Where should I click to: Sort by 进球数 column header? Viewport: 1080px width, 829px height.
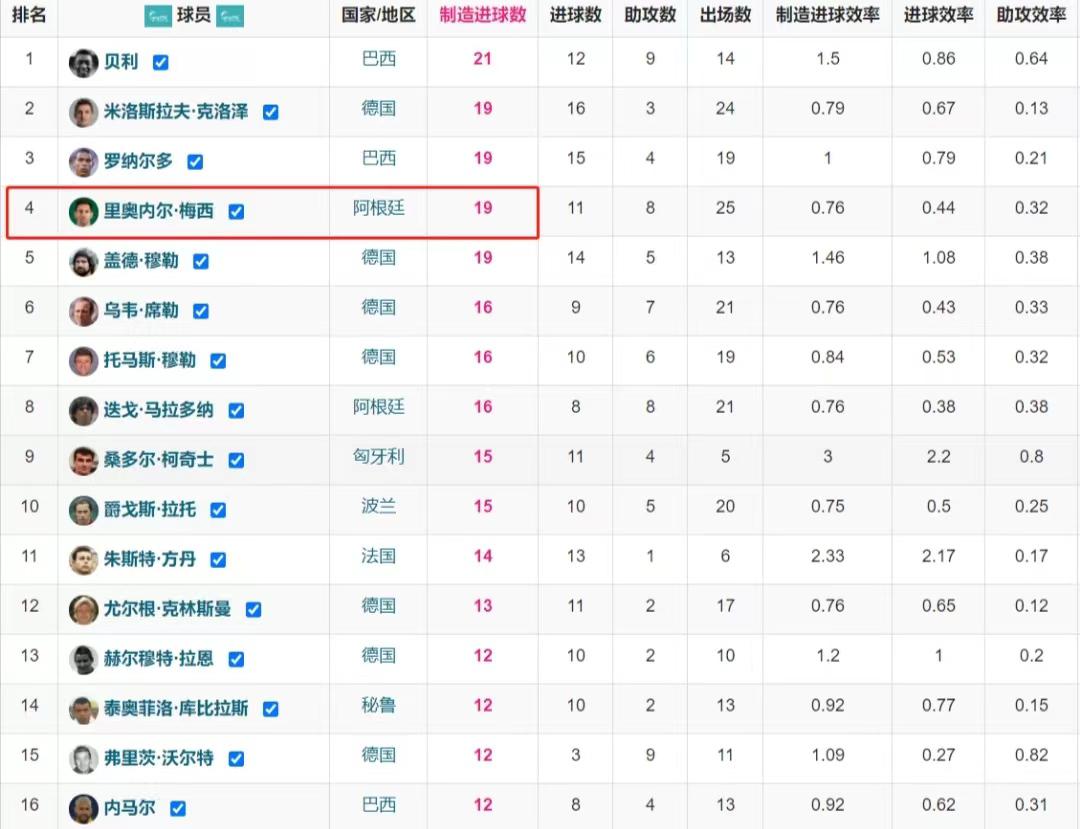(576, 15)
